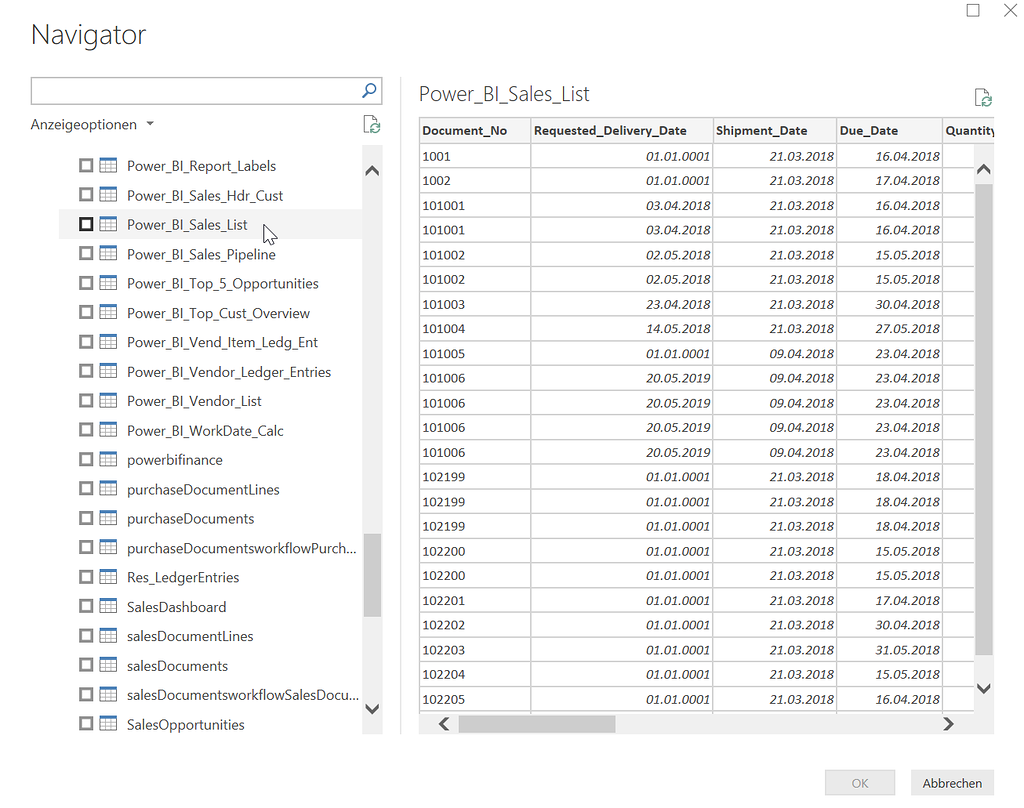Click the table icon beside SalesDashboard

tap(107, 606)
